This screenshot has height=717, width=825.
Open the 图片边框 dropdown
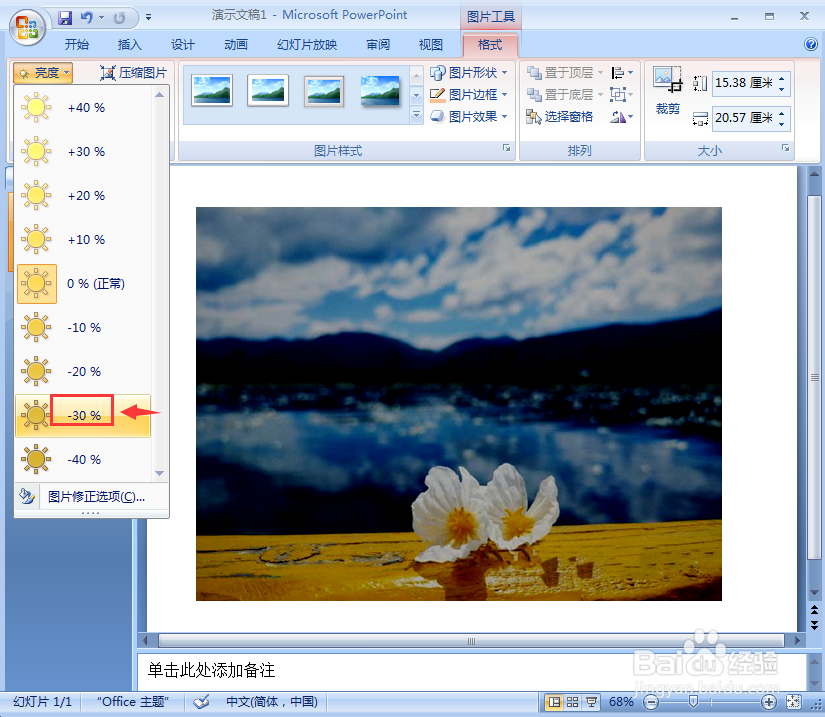pos(469,95)
